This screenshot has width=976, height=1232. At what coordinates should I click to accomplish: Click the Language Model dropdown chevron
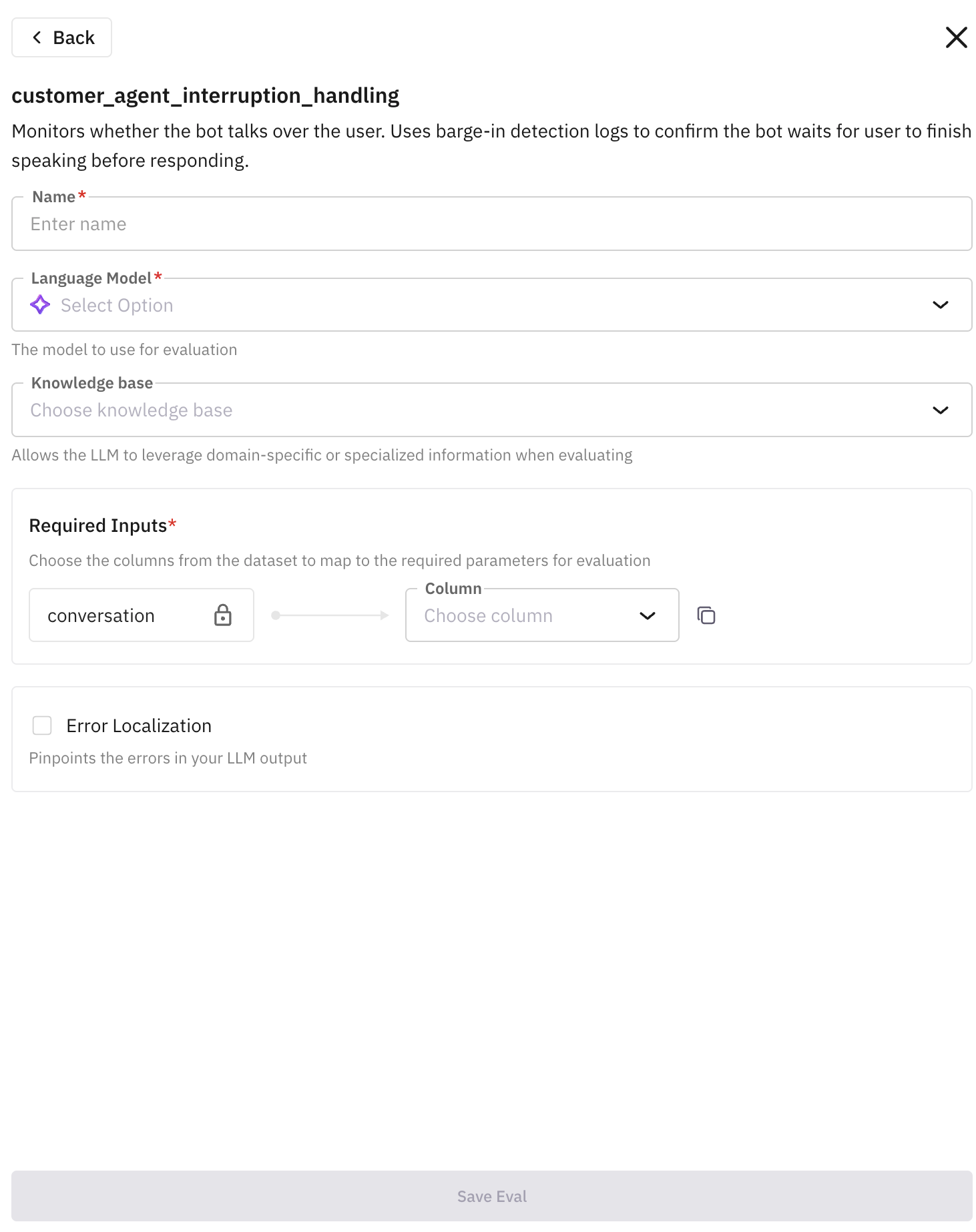(x=940, y=305)
